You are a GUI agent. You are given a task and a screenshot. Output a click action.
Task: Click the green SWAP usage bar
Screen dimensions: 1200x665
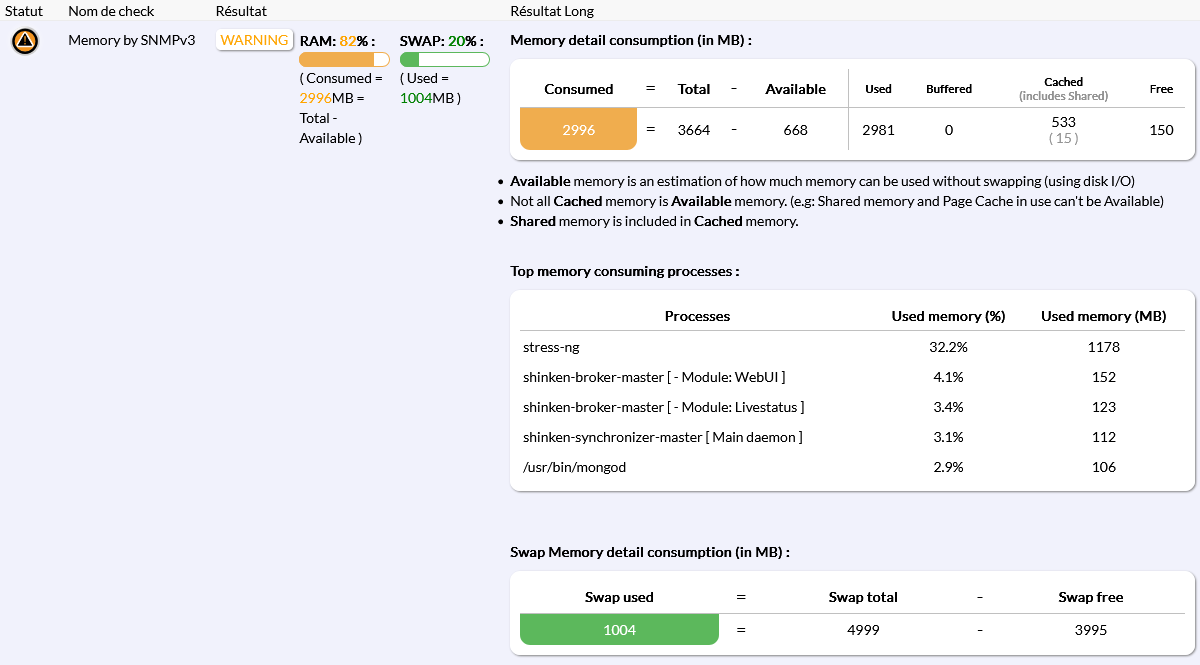pos(444,60)
